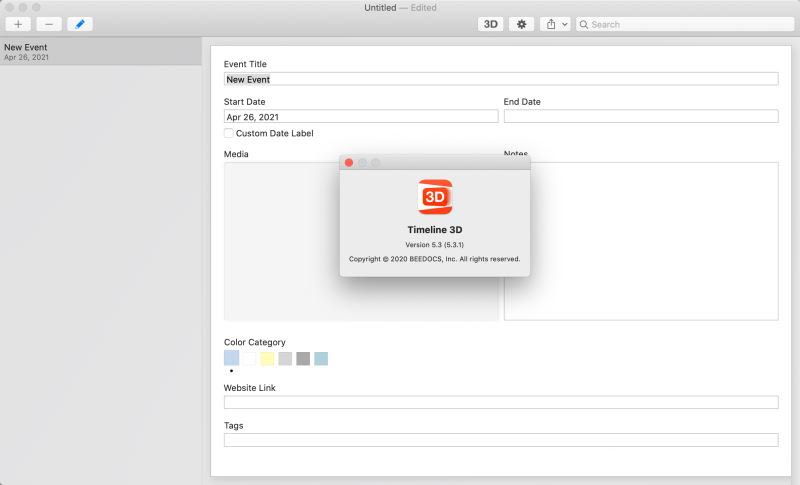Choose the light blue color category swatch

click(232, 358)
